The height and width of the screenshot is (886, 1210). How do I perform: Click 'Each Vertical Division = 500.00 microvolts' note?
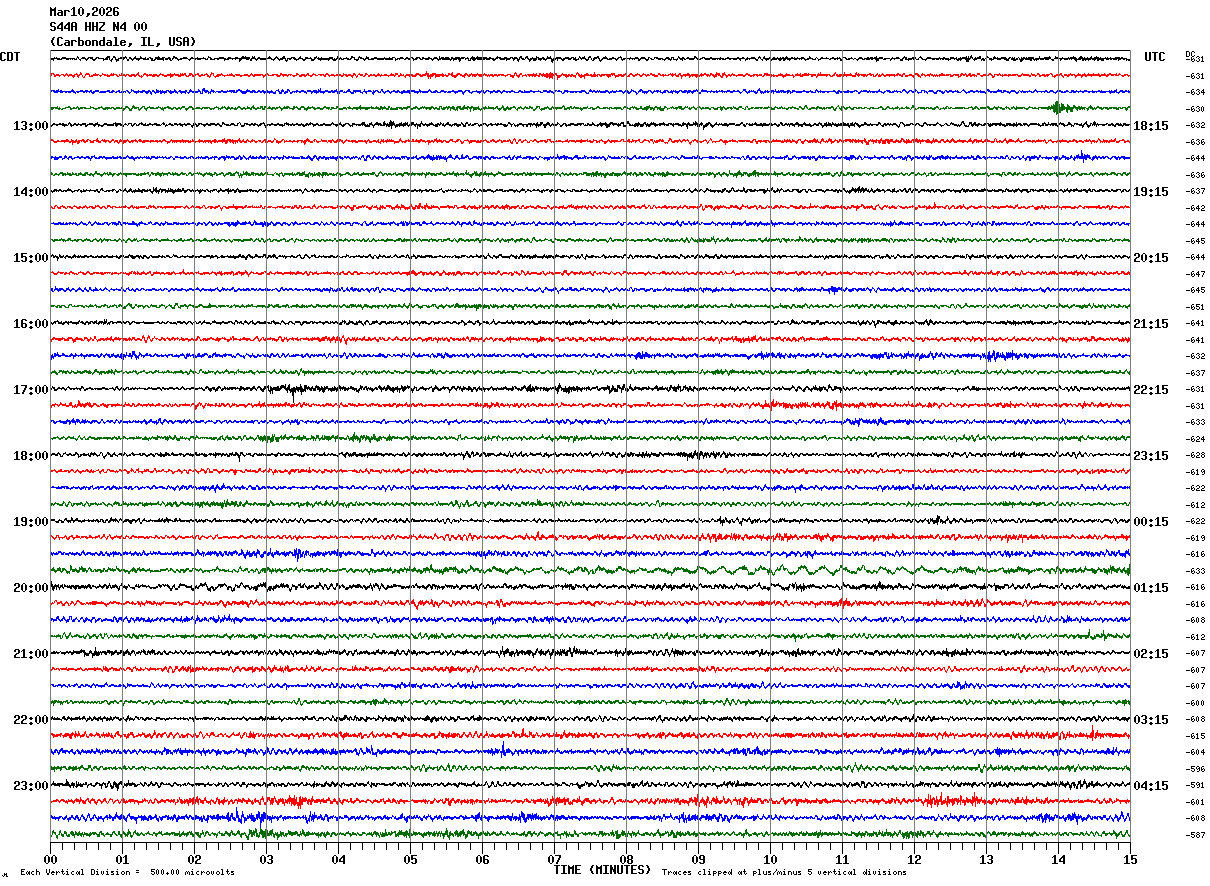(x=128, y=872)
